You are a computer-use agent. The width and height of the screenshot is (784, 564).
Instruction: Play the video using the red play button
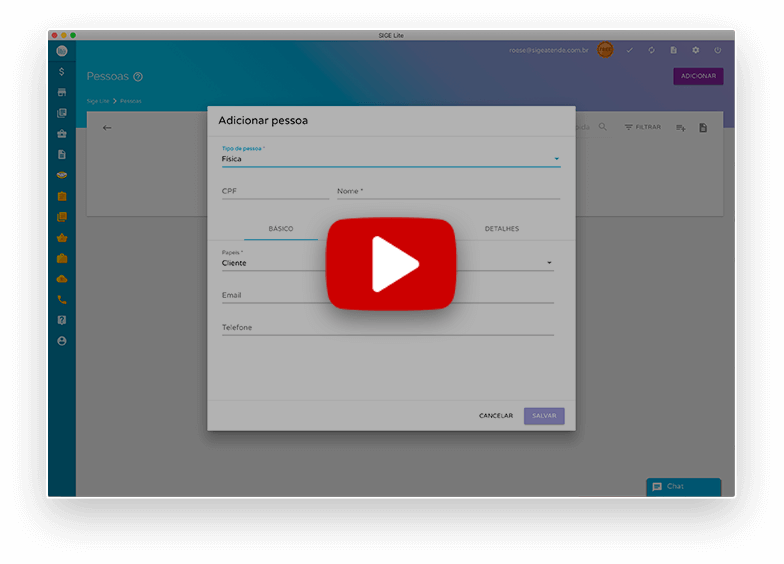pos(390,264)
